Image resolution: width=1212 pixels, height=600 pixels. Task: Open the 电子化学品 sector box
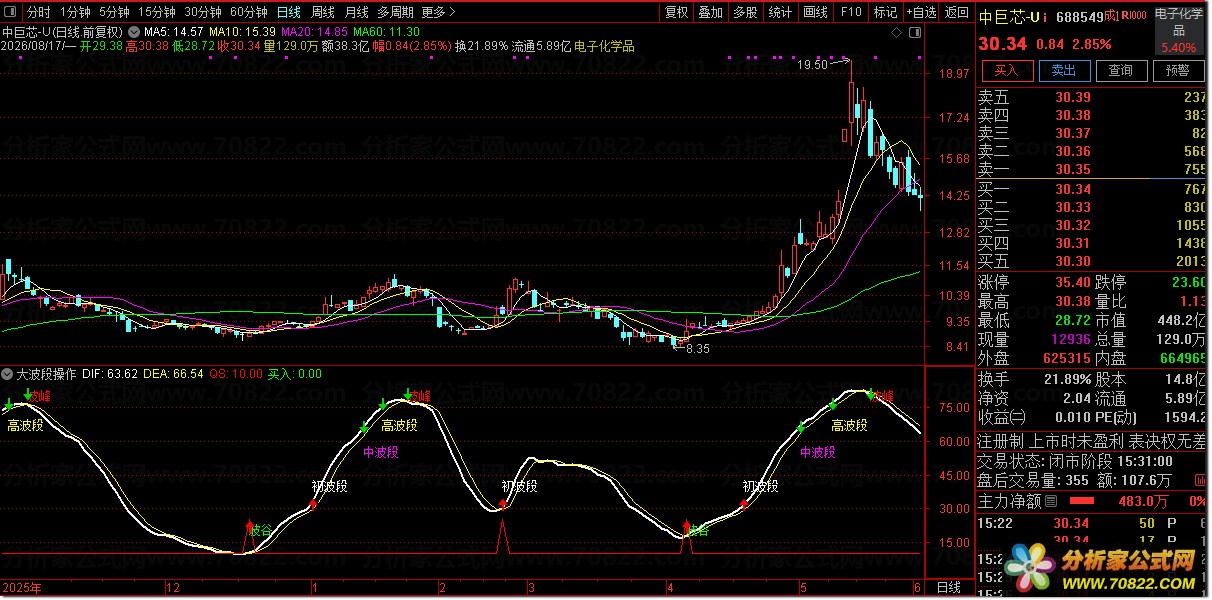(x=1178, y=31)
